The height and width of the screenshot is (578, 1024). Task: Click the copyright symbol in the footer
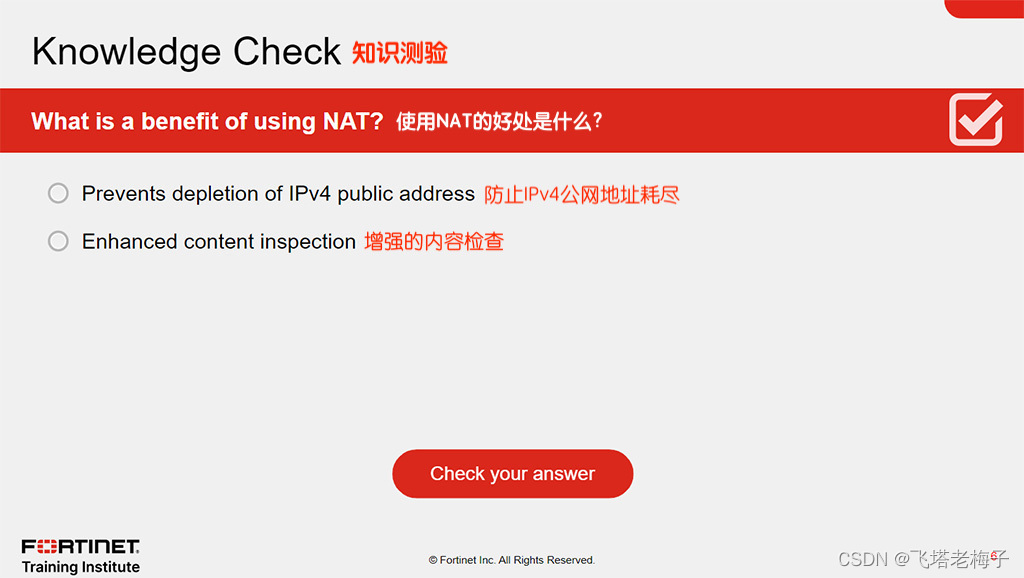(x=433, y=560)
